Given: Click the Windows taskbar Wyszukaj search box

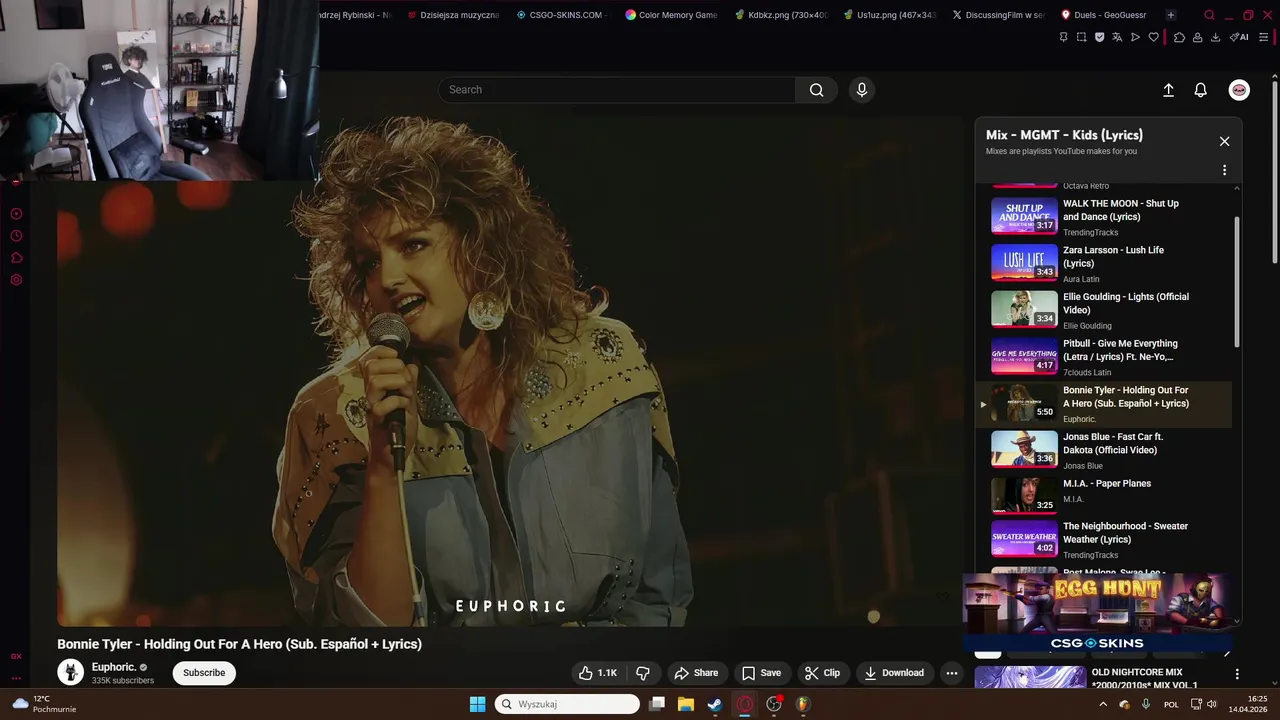Looking at the screenshot, I should click(567, 704).
